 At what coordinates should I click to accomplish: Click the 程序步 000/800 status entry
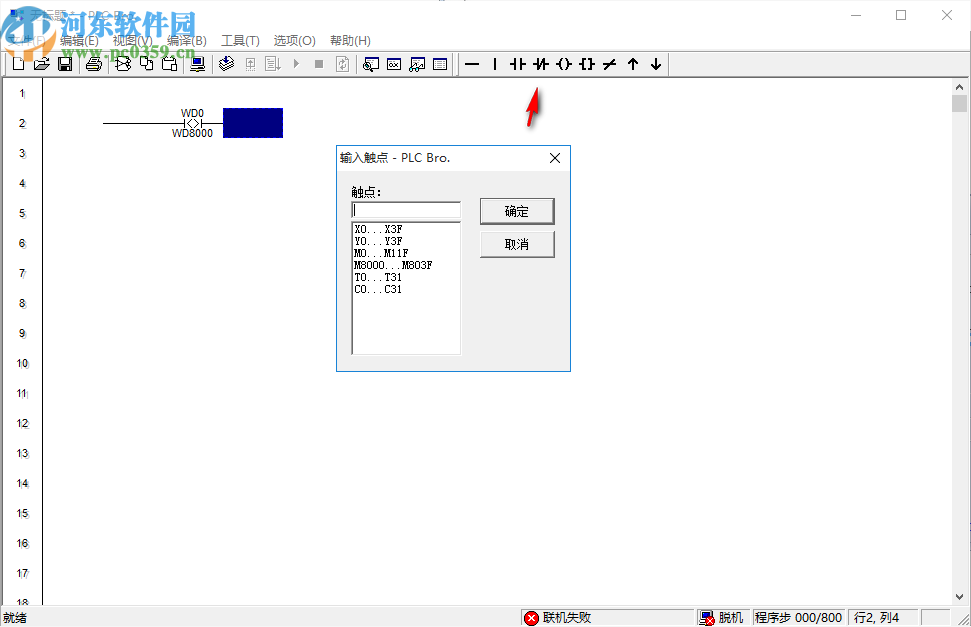pos(798,618)
